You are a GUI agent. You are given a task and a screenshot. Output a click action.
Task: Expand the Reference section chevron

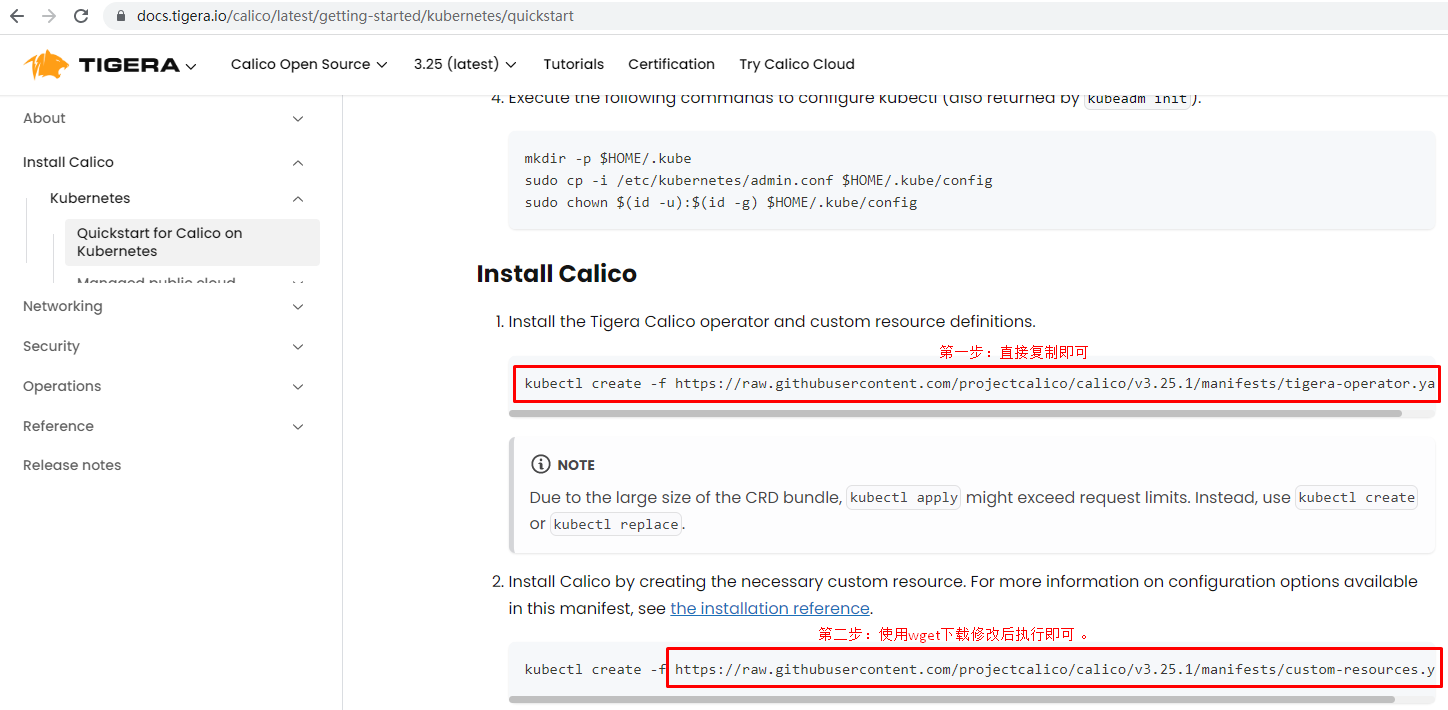[x=298, y=427]
